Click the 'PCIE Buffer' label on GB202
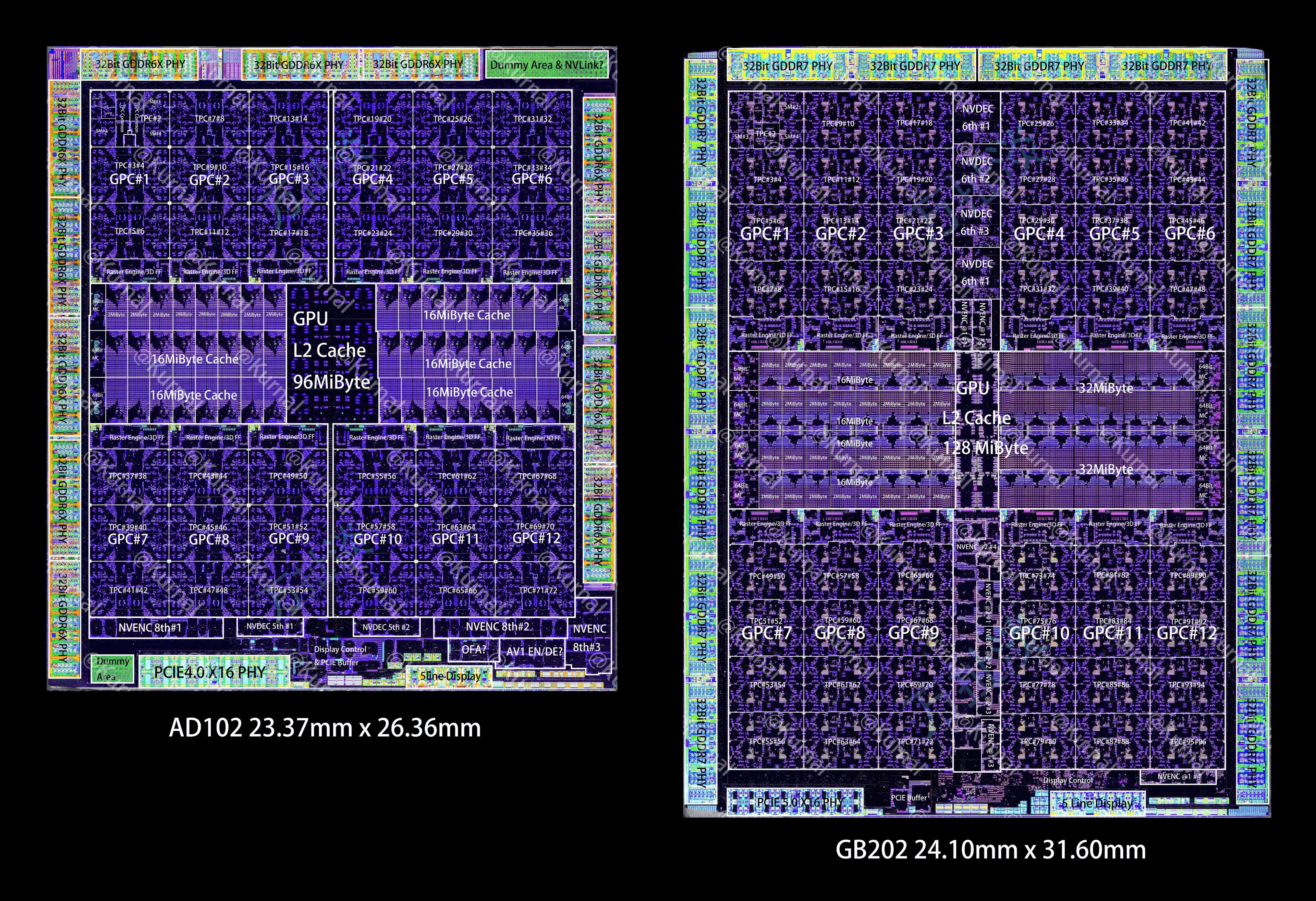The image size is (1316, 901). tap(909, 798)
